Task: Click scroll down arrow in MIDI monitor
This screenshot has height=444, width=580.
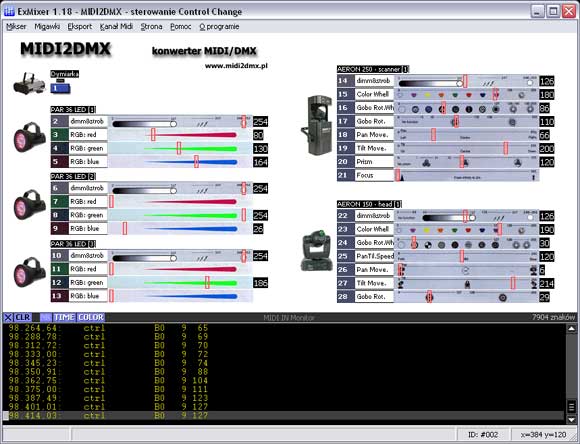Action: [x=571, y=419]
